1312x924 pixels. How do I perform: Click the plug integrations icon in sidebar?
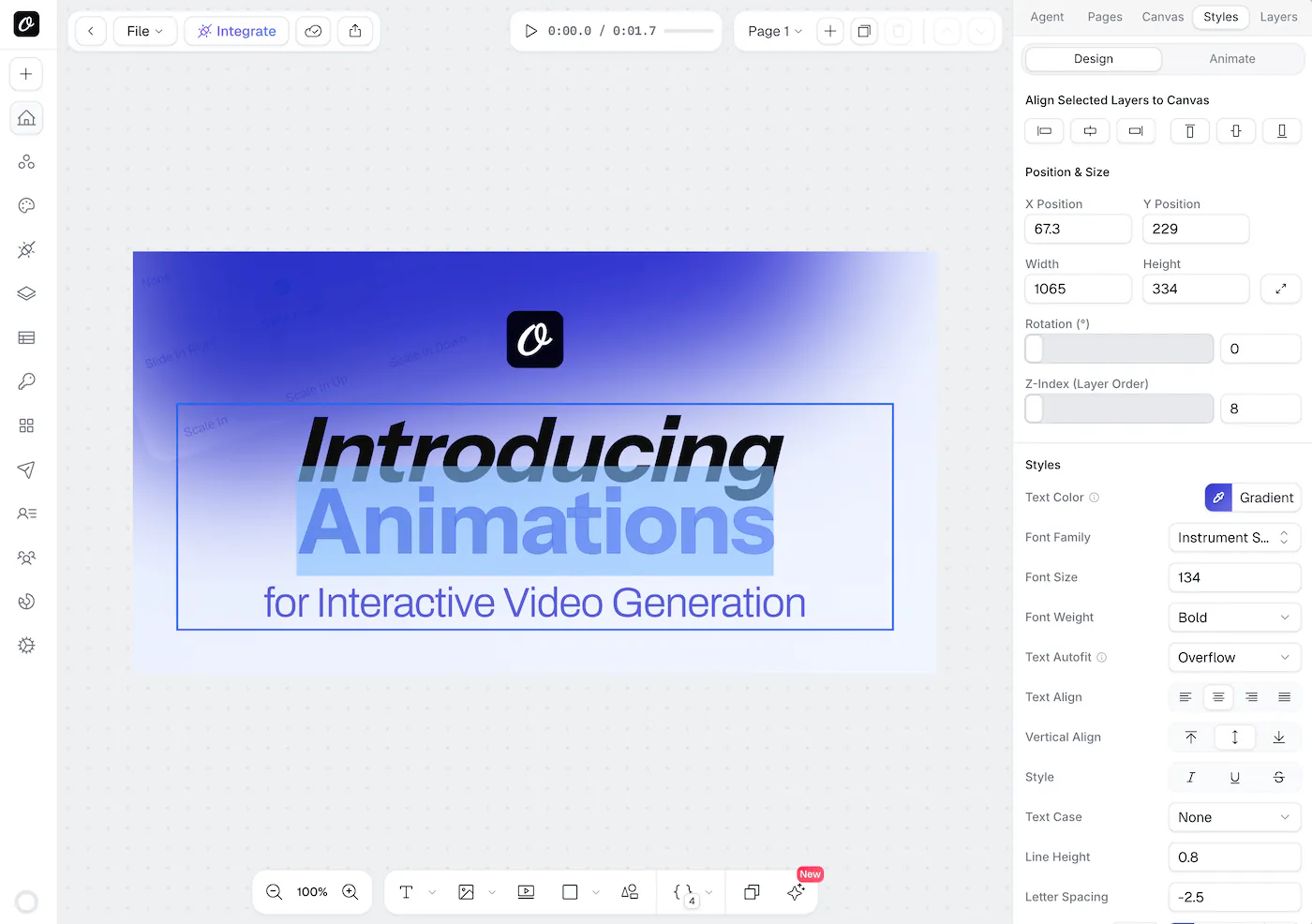[x=26, y=249]
